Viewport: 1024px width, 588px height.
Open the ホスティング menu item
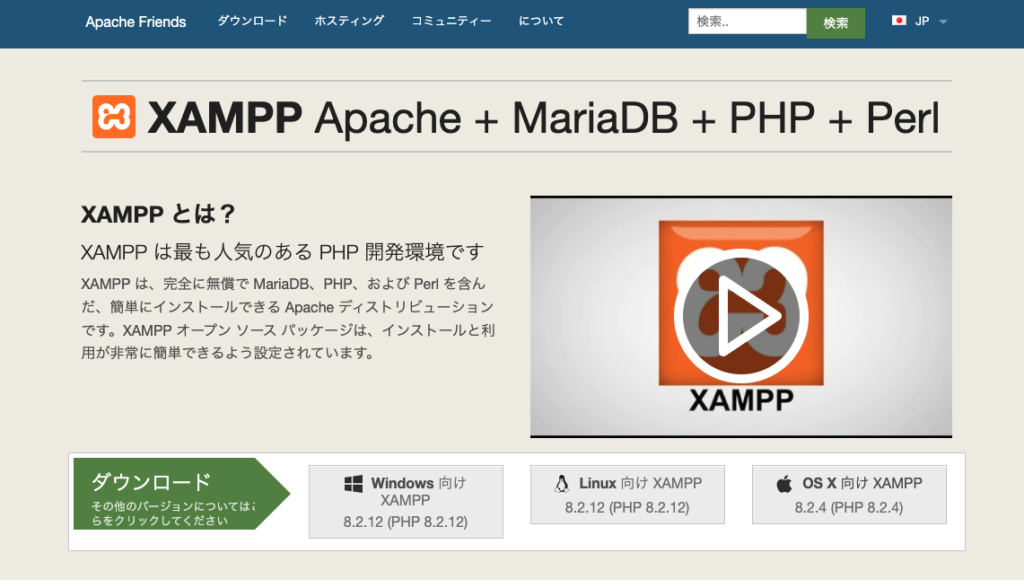point(349,21)
